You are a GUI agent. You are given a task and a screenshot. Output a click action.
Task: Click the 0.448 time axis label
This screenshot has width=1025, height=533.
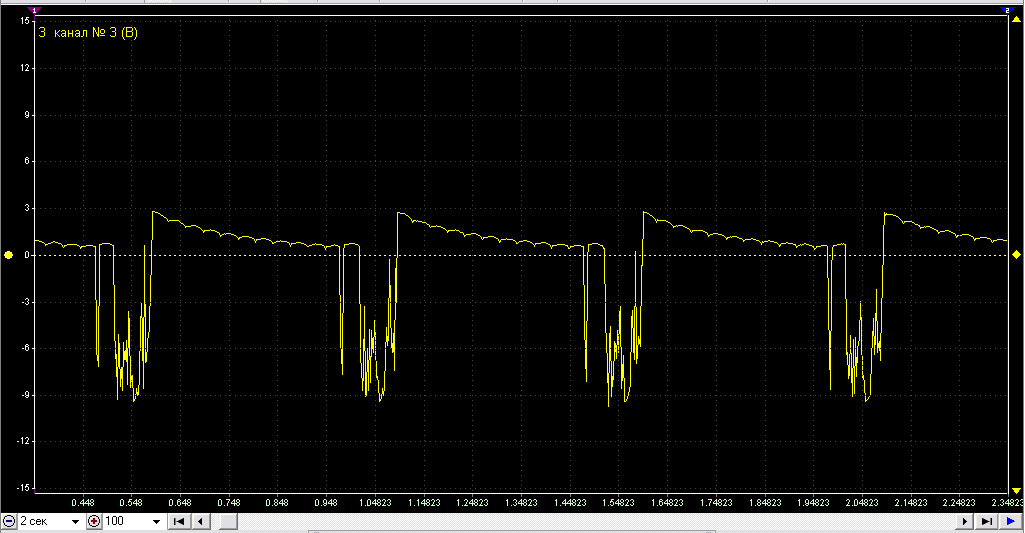pos(83,503)
